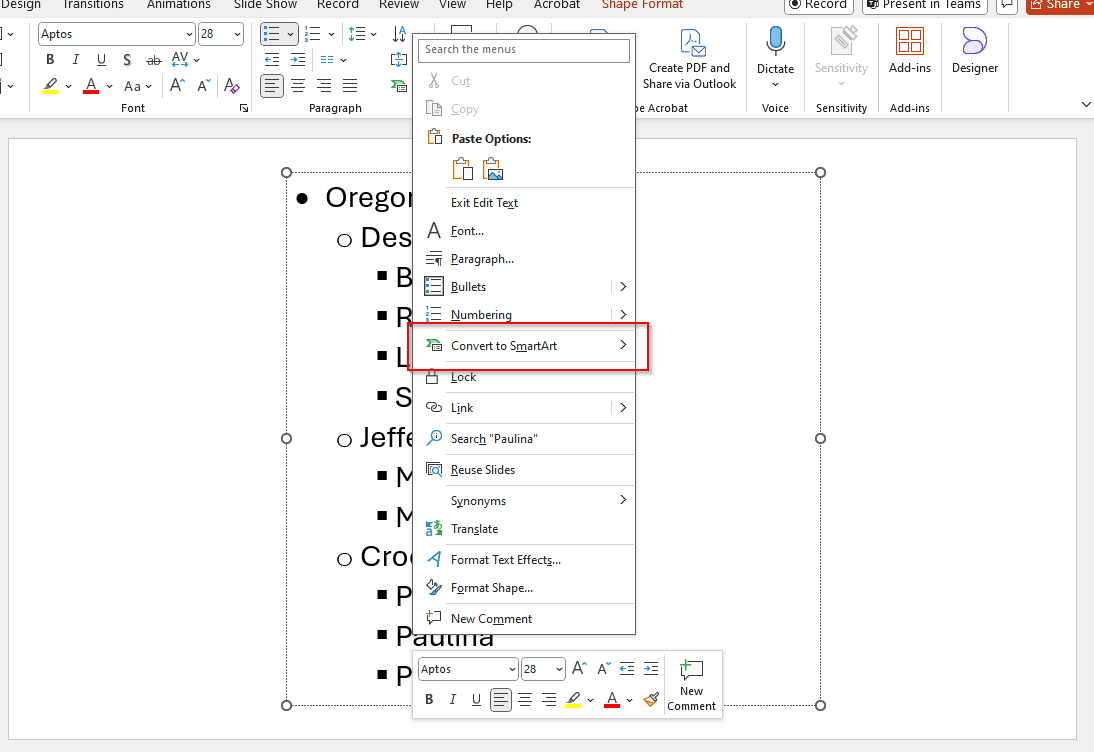Open Font... from context menu
The width and height of the screenshot is (1094, 752).
point(524,231)
